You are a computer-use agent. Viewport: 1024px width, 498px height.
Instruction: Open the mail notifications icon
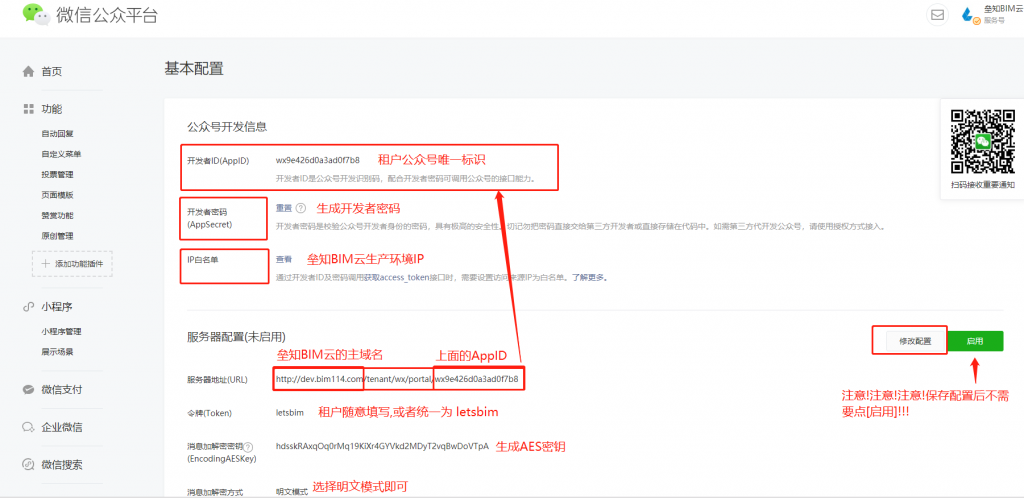tap(937, 15)
